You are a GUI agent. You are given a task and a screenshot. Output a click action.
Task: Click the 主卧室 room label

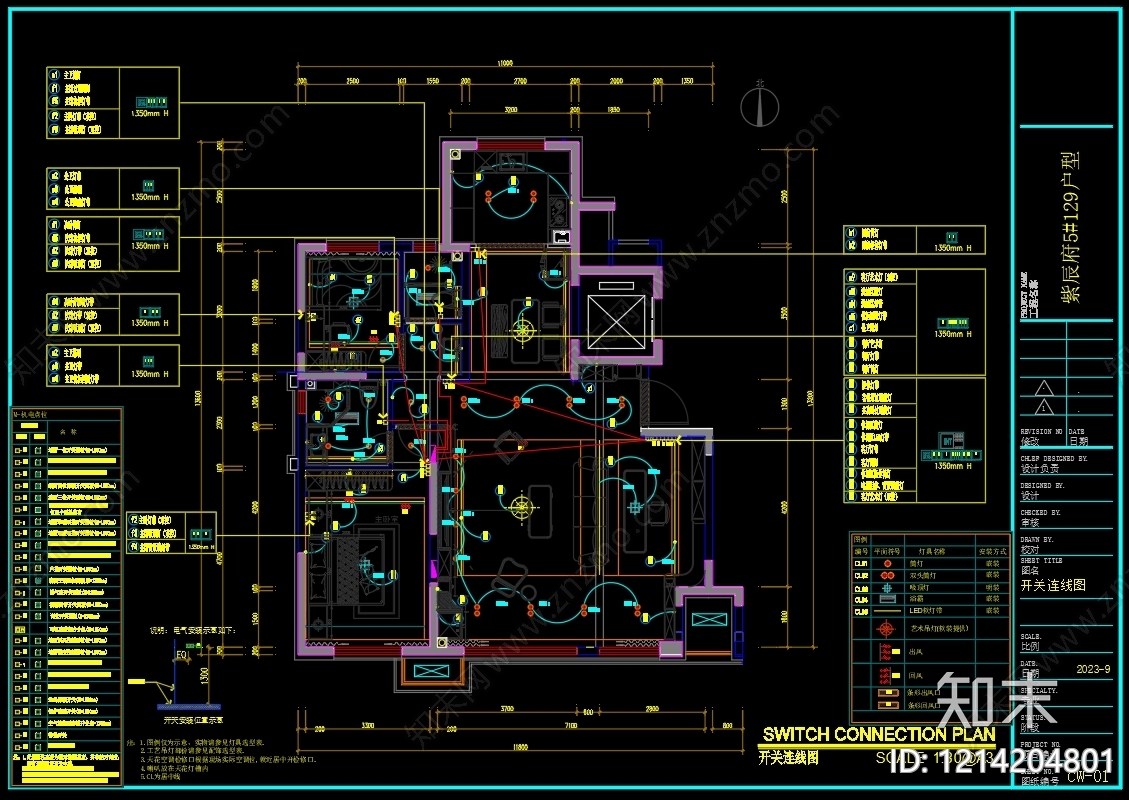[x=385, y=519]
